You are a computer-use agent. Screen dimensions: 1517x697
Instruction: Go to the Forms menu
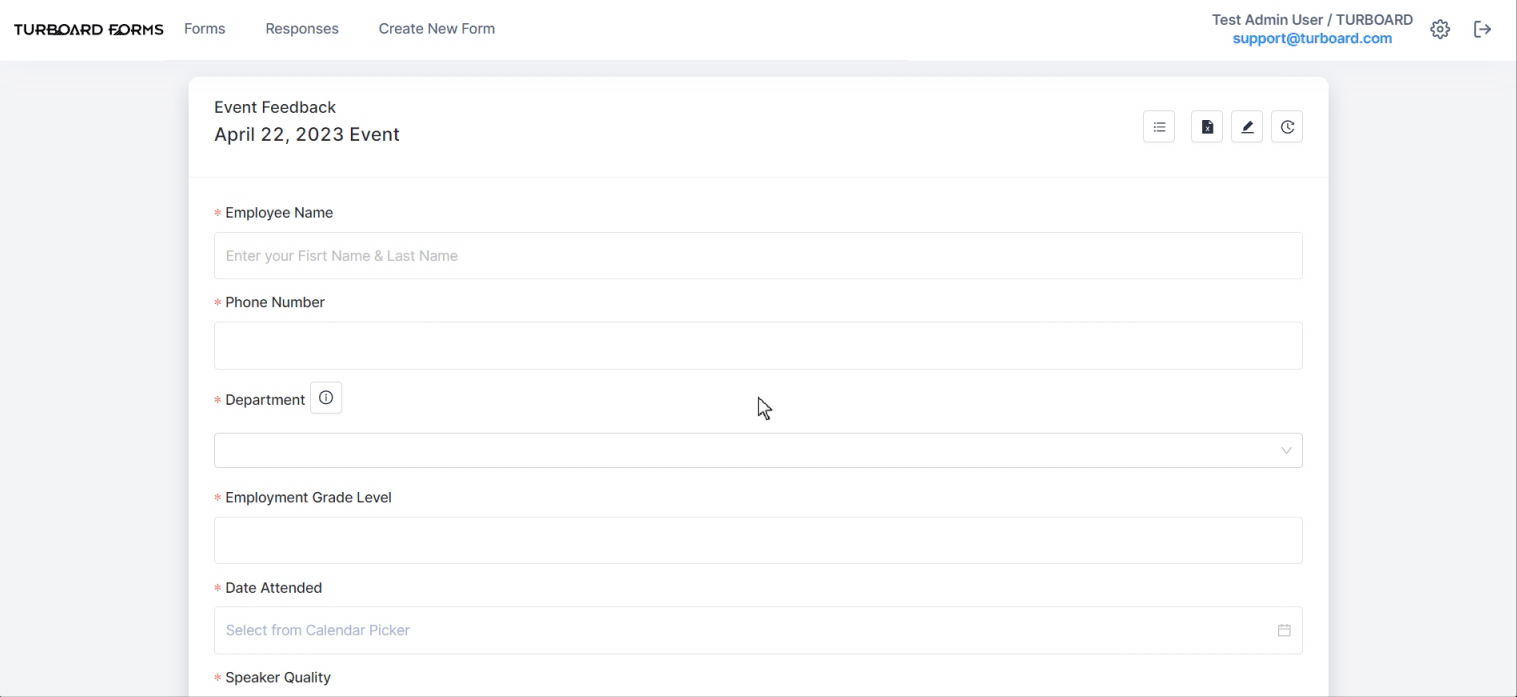205,29
